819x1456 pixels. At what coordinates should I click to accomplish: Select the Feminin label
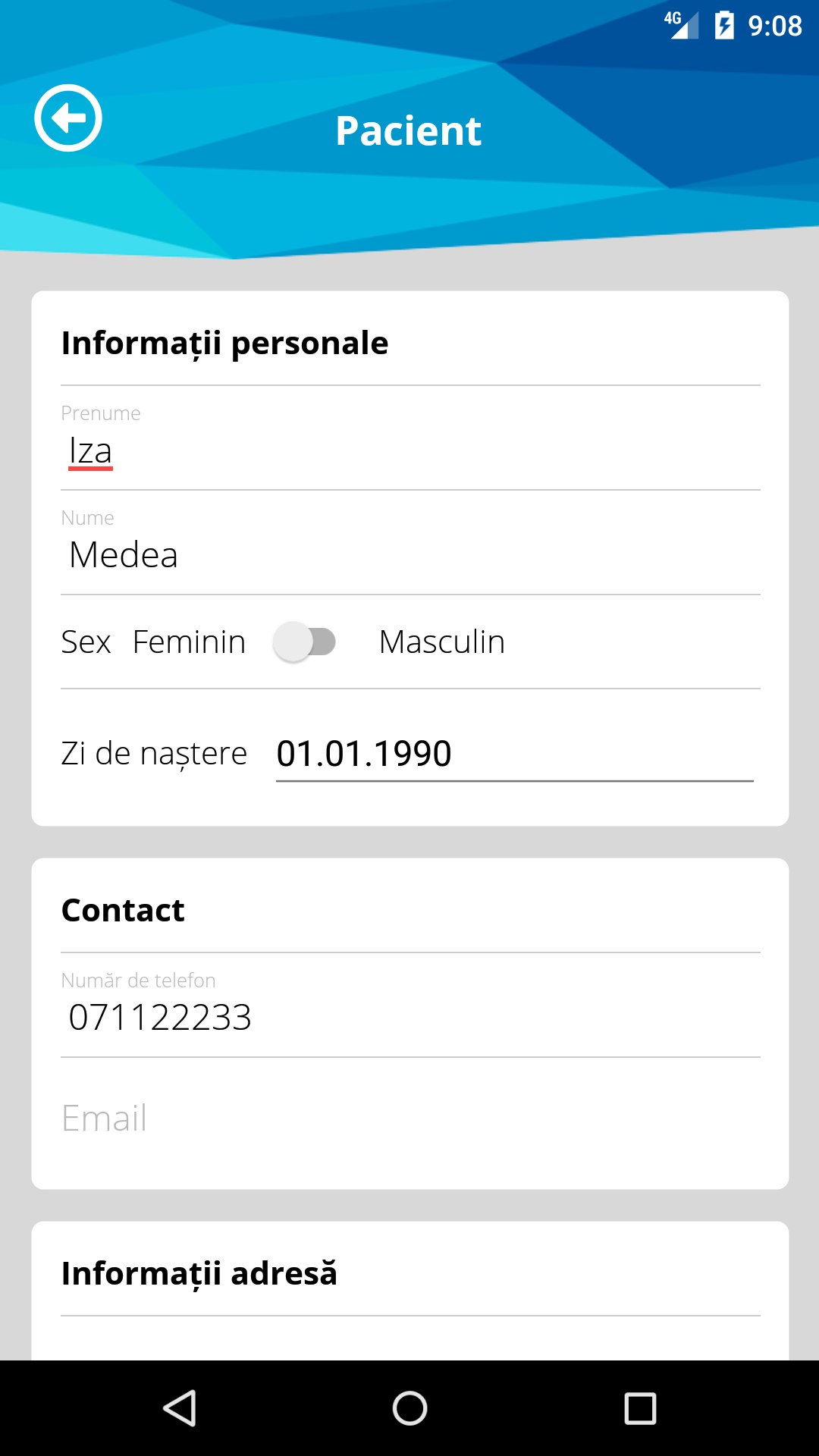pos(189,642)
